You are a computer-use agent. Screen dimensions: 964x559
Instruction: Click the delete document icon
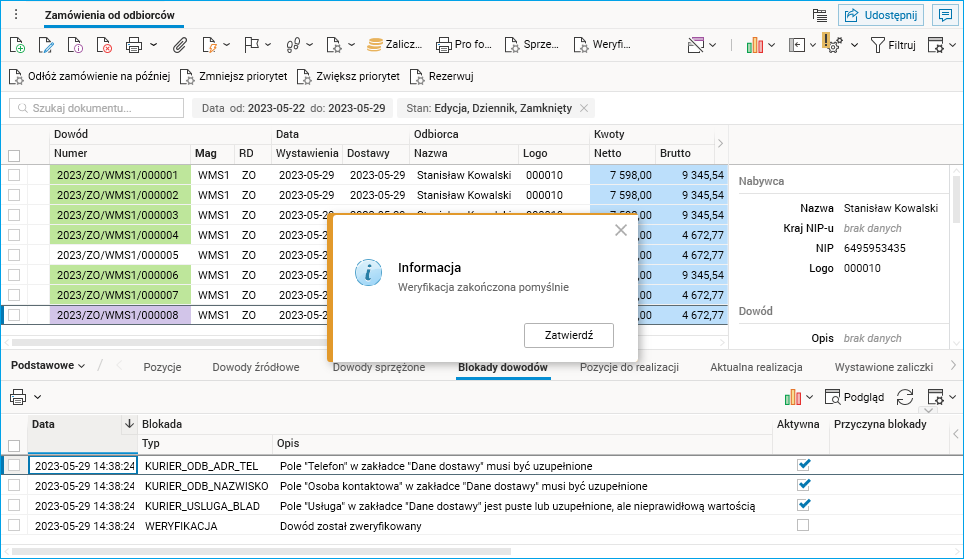[104, 45]
